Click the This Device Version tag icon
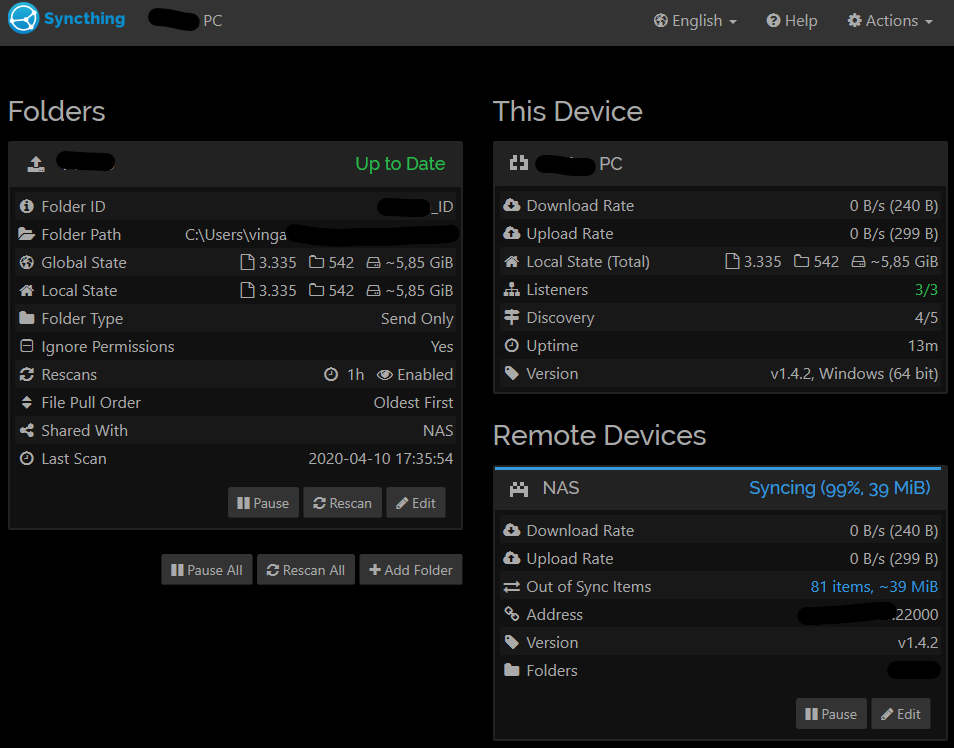954x748 pixels. (x=512, y=373)
